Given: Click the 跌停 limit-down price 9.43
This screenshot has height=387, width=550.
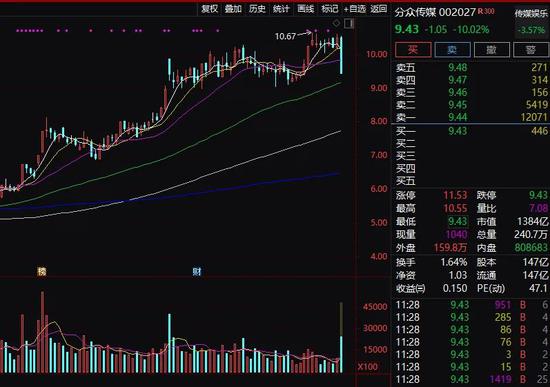Looking at the screenshot, I should (538, 195).
